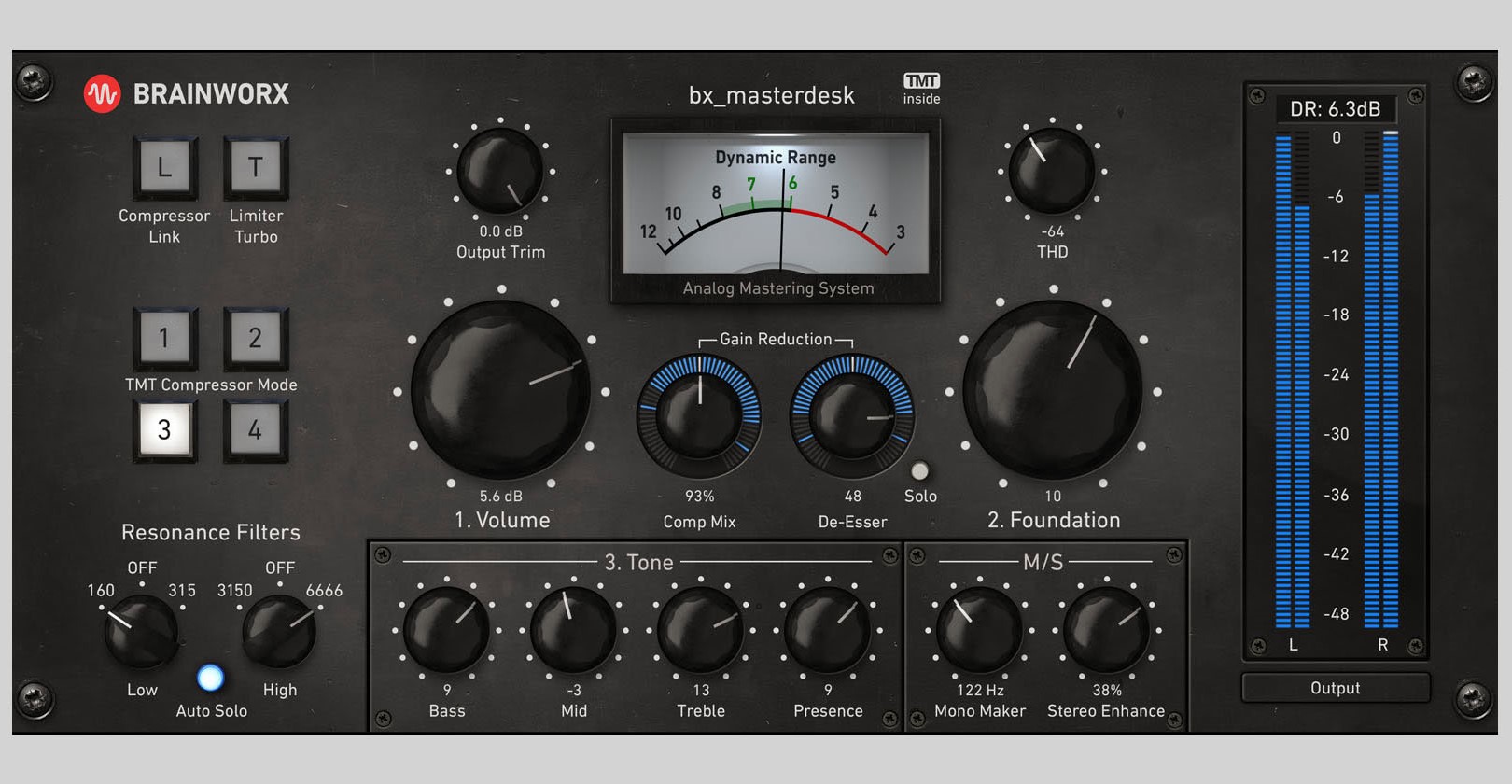Click the Analog Mastering System caption
This screenshot has height=784, width=1512.
778,288
